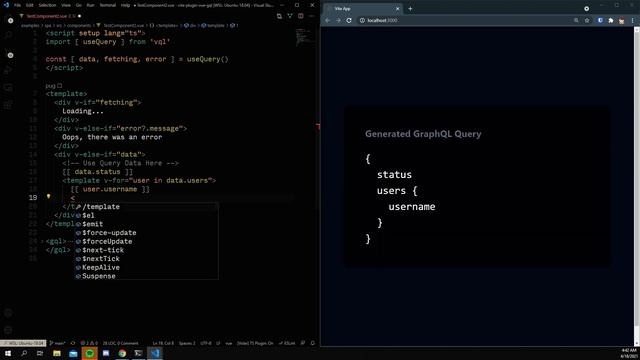Toggle the pug checkbox above template
This screenshot has width=640, height=360.
point(60,86)
